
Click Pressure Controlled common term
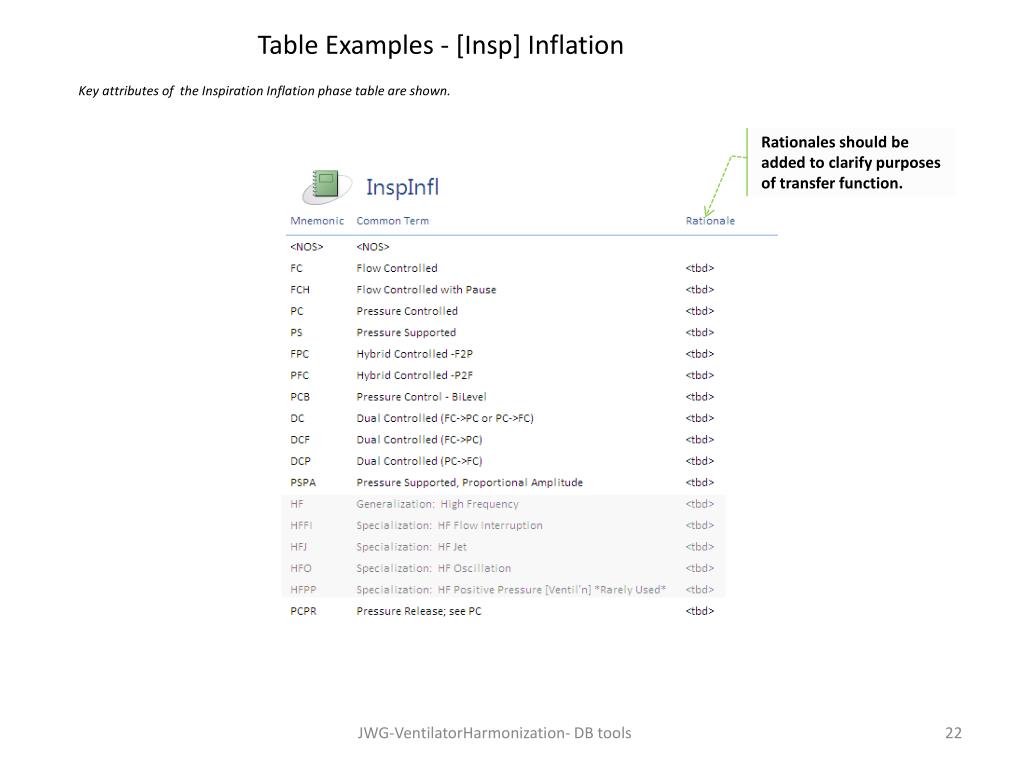(x=407, y=312)
